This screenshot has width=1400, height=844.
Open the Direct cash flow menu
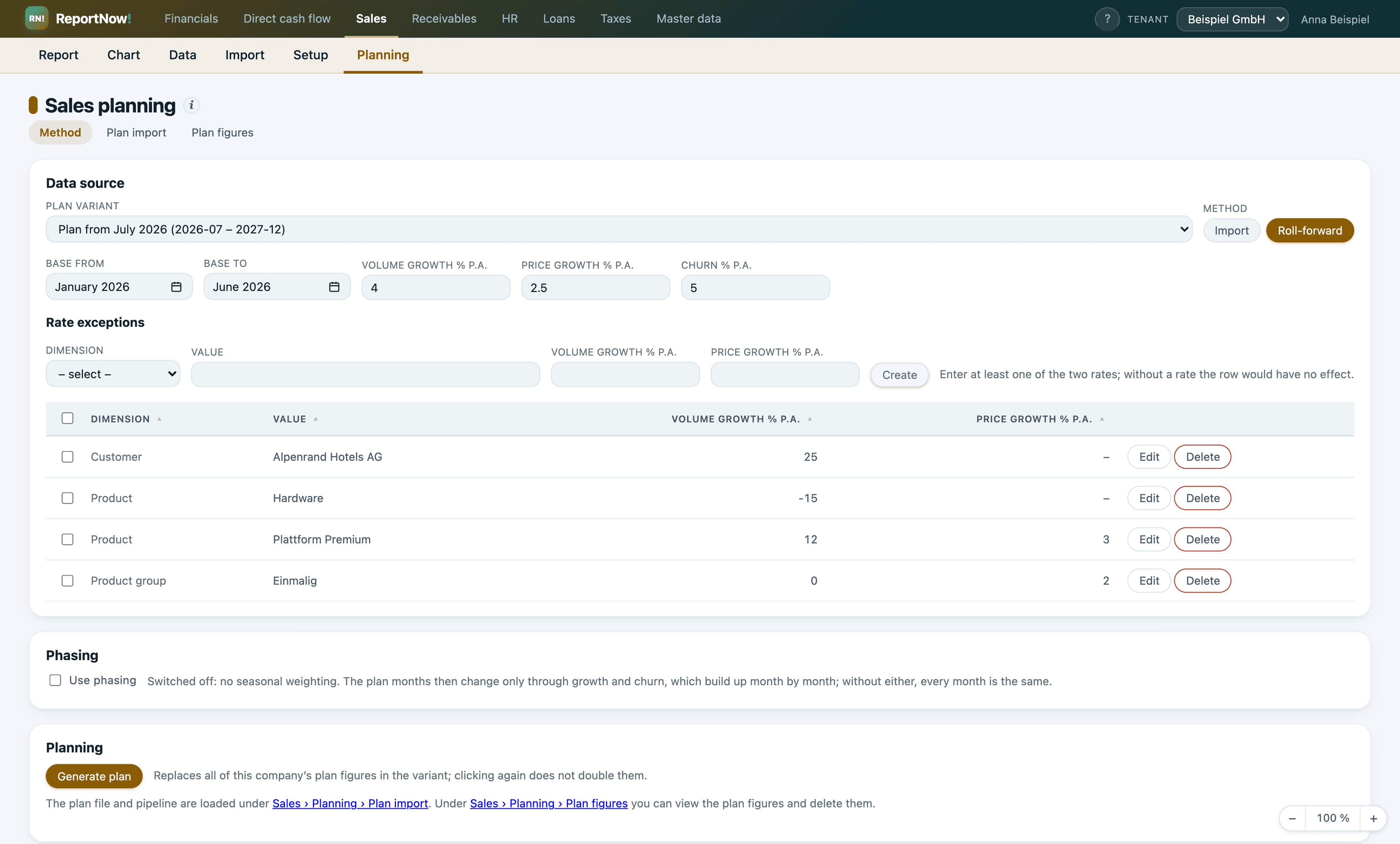point(287,19)
